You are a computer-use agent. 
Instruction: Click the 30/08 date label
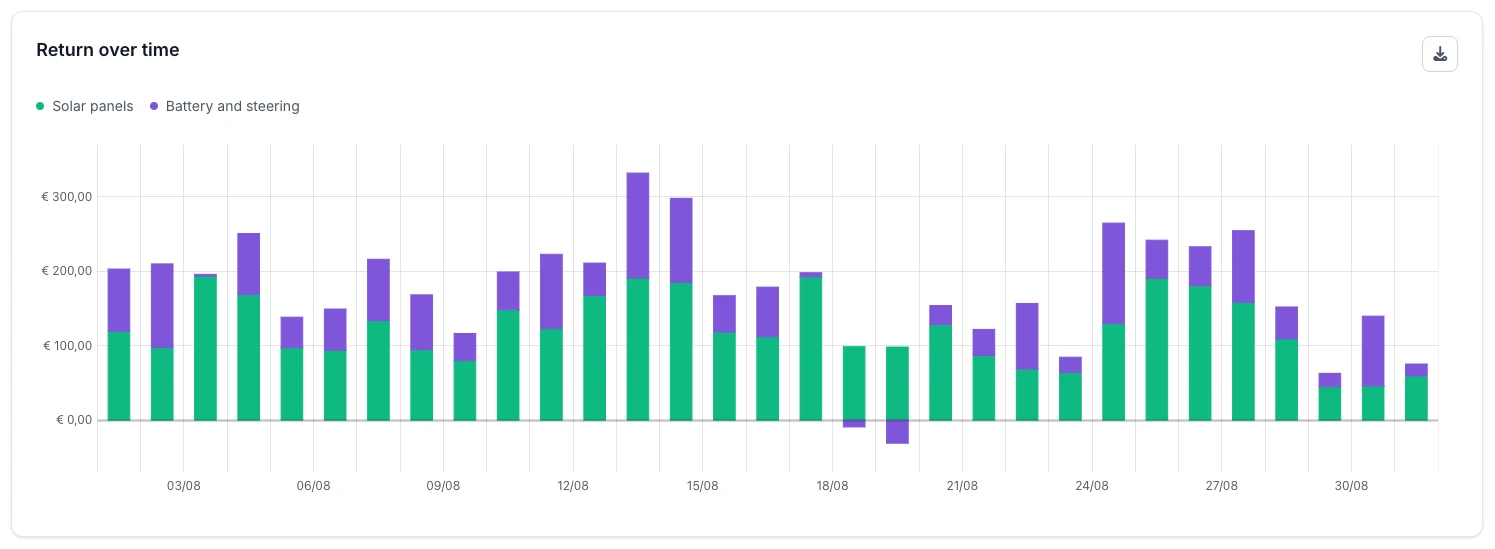coord(1351,486)
